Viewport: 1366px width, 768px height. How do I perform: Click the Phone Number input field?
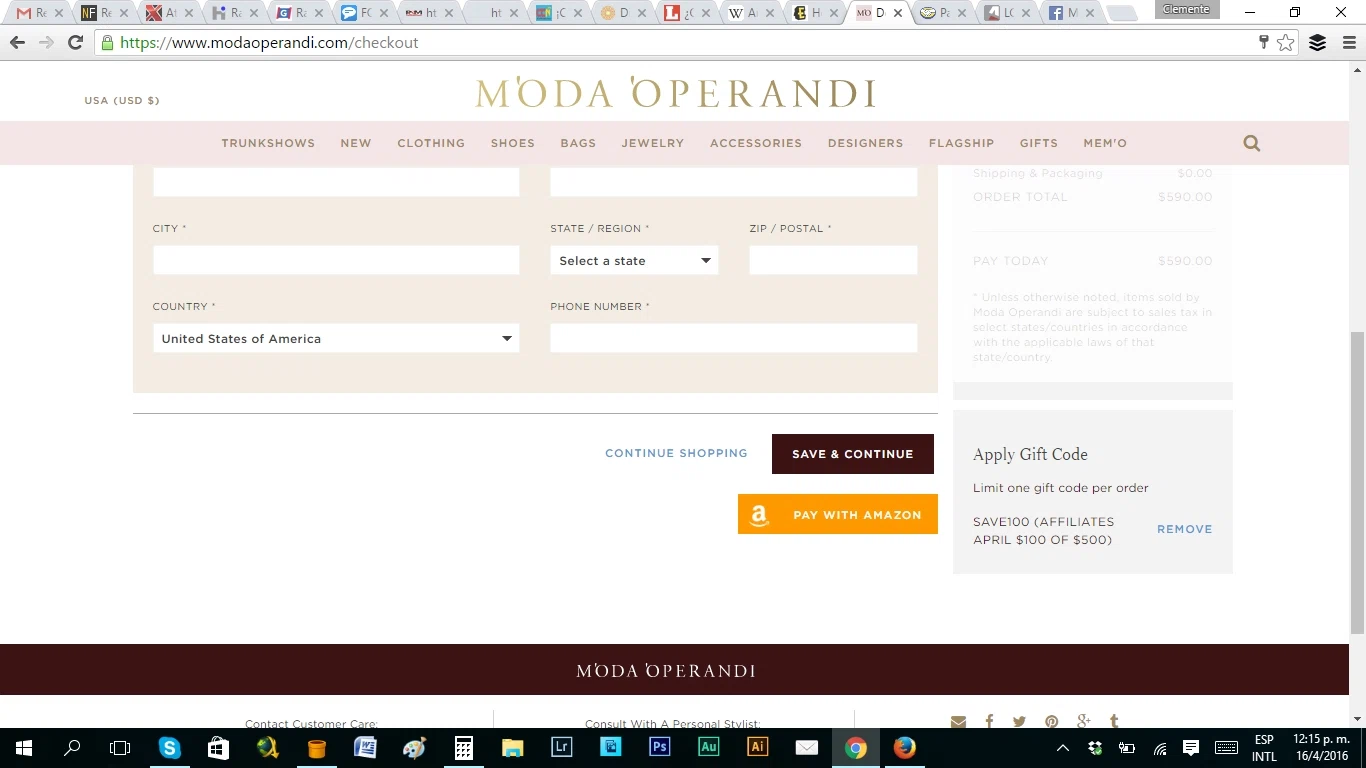point(734,338)
